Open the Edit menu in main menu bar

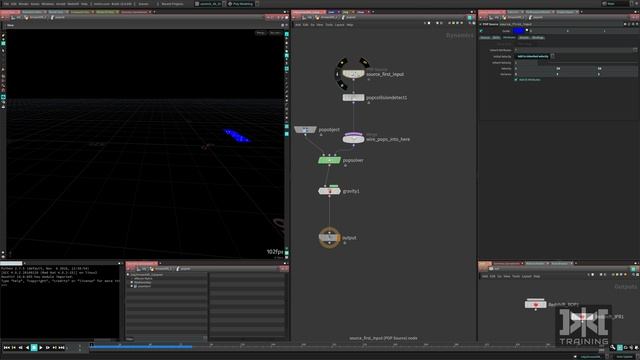click(14, 4)
